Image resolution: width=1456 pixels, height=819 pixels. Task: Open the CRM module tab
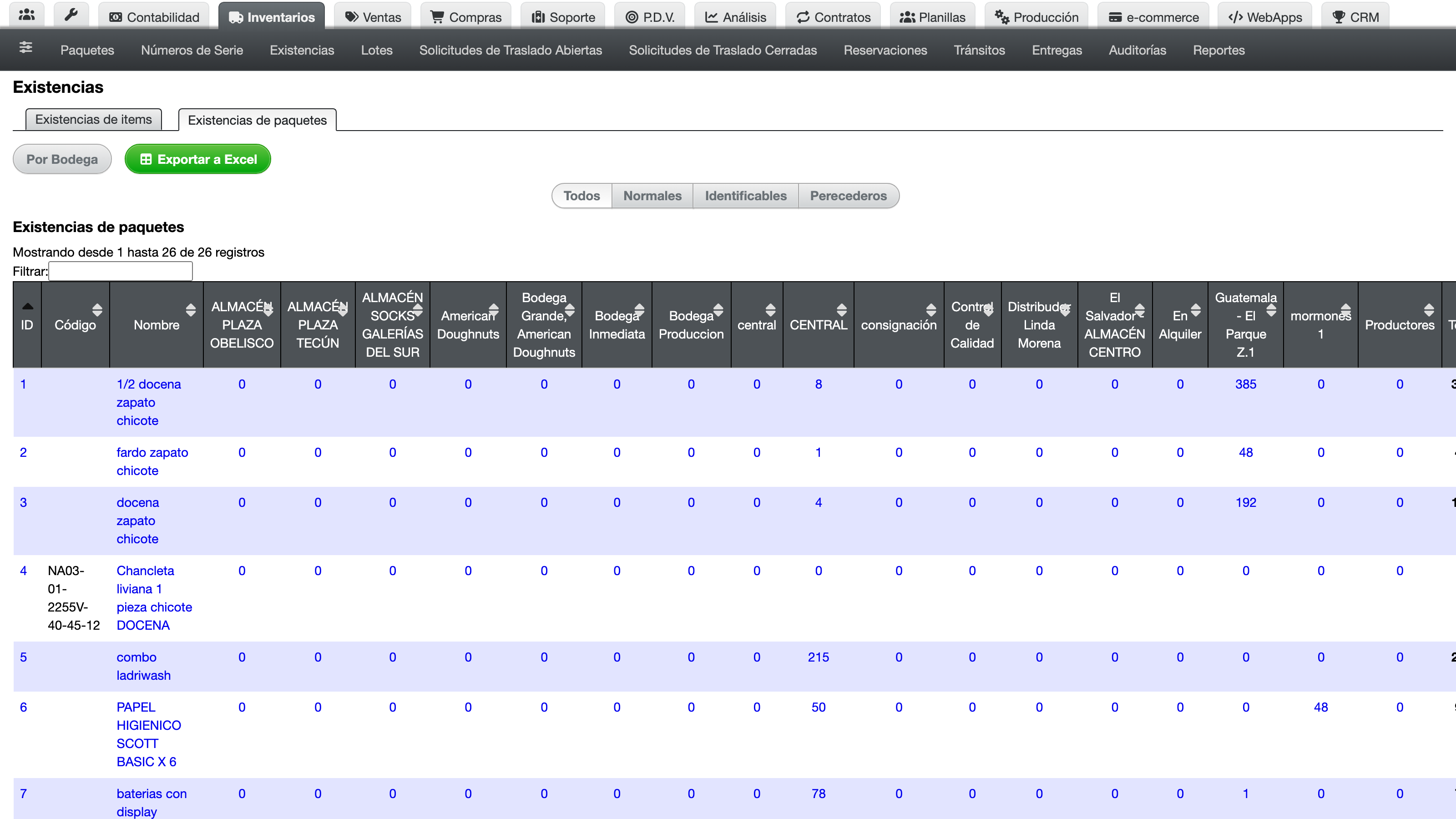click(x=1355, y=16)
